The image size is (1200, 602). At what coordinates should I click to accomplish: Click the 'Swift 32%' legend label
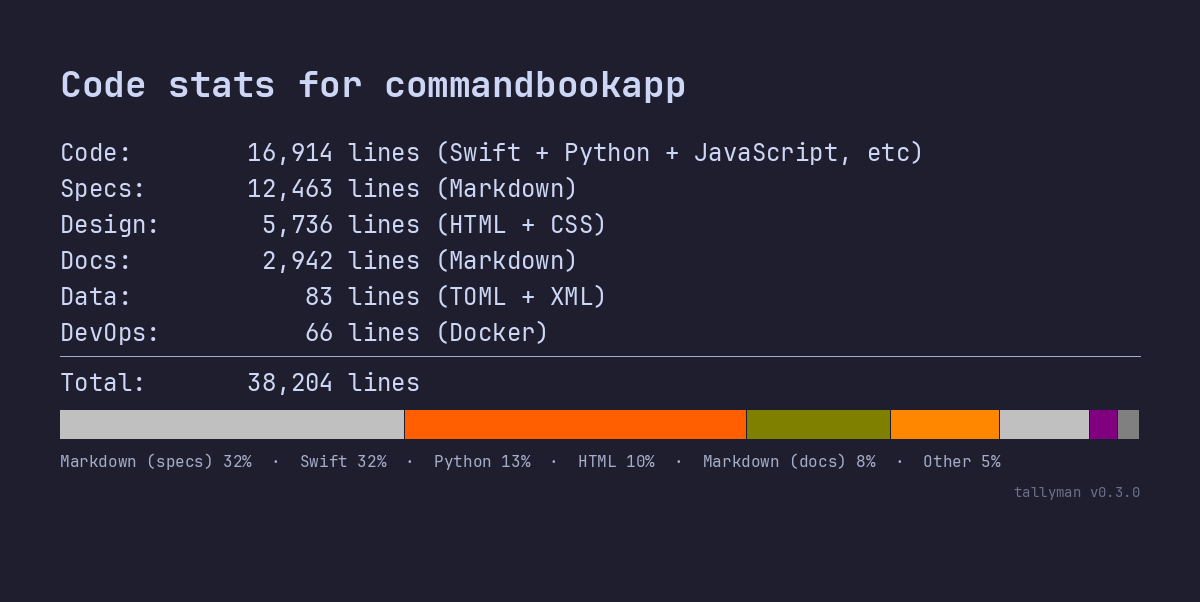[343, 461]
